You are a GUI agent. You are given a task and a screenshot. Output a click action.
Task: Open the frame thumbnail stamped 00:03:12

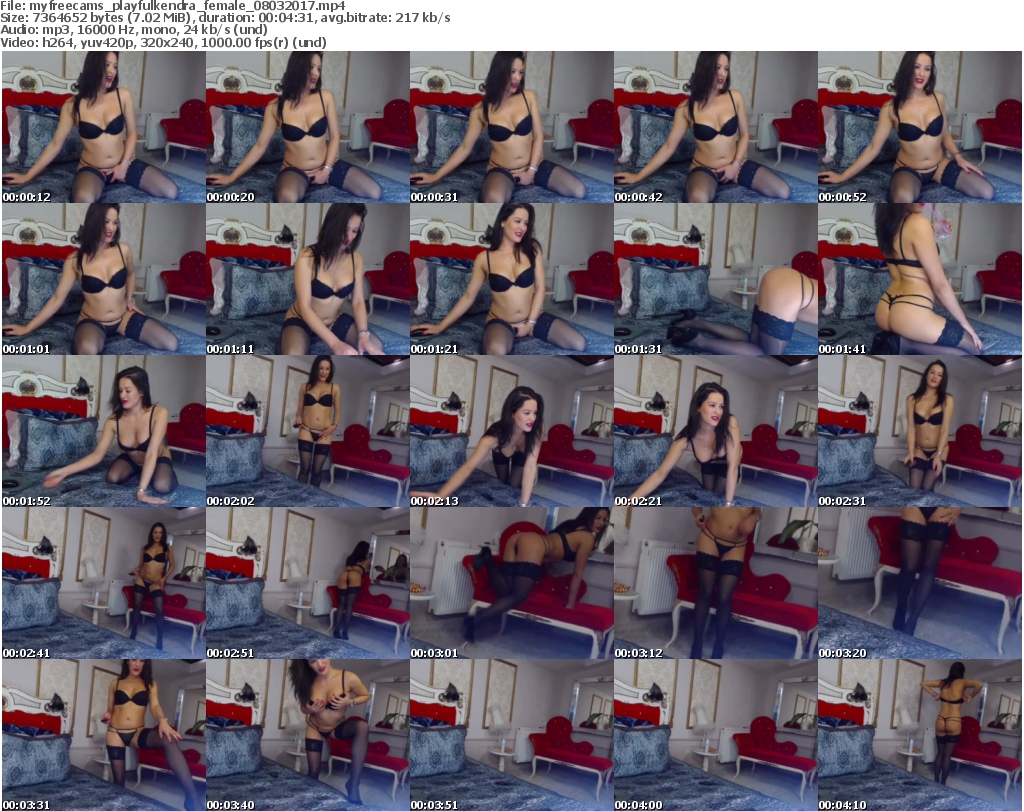tap(716, 584)
